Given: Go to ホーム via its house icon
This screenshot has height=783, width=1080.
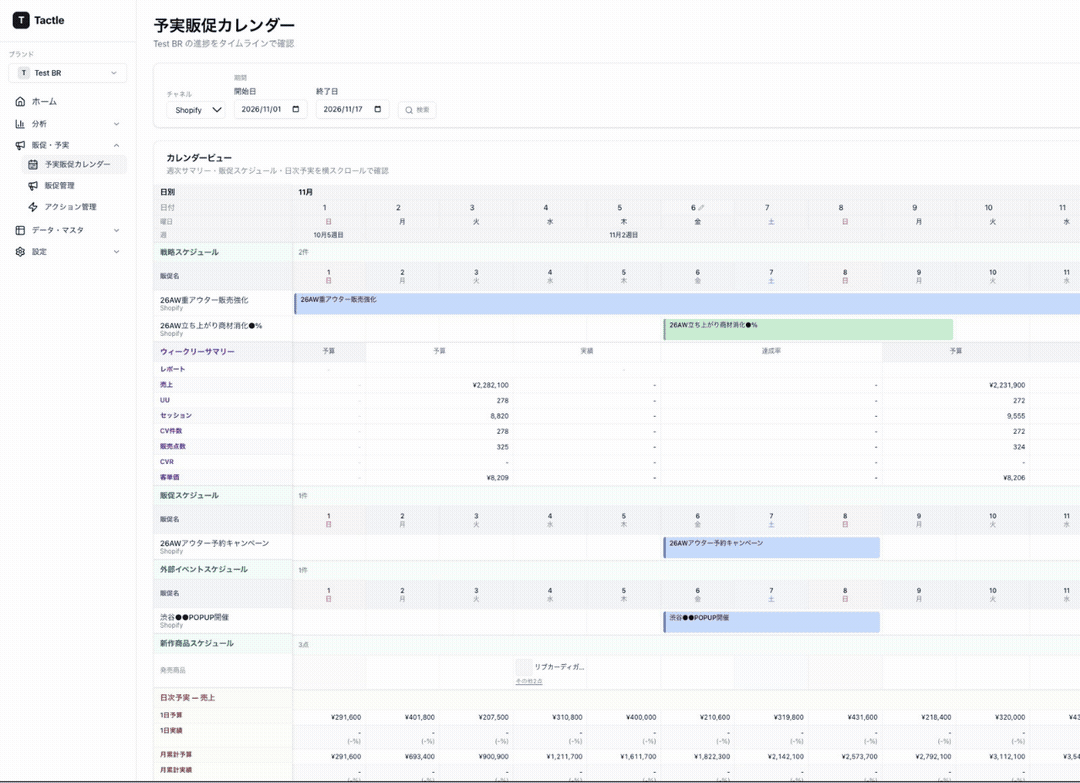Looking at the screenshot, I should pyautogui.click(x=20, y=102).
